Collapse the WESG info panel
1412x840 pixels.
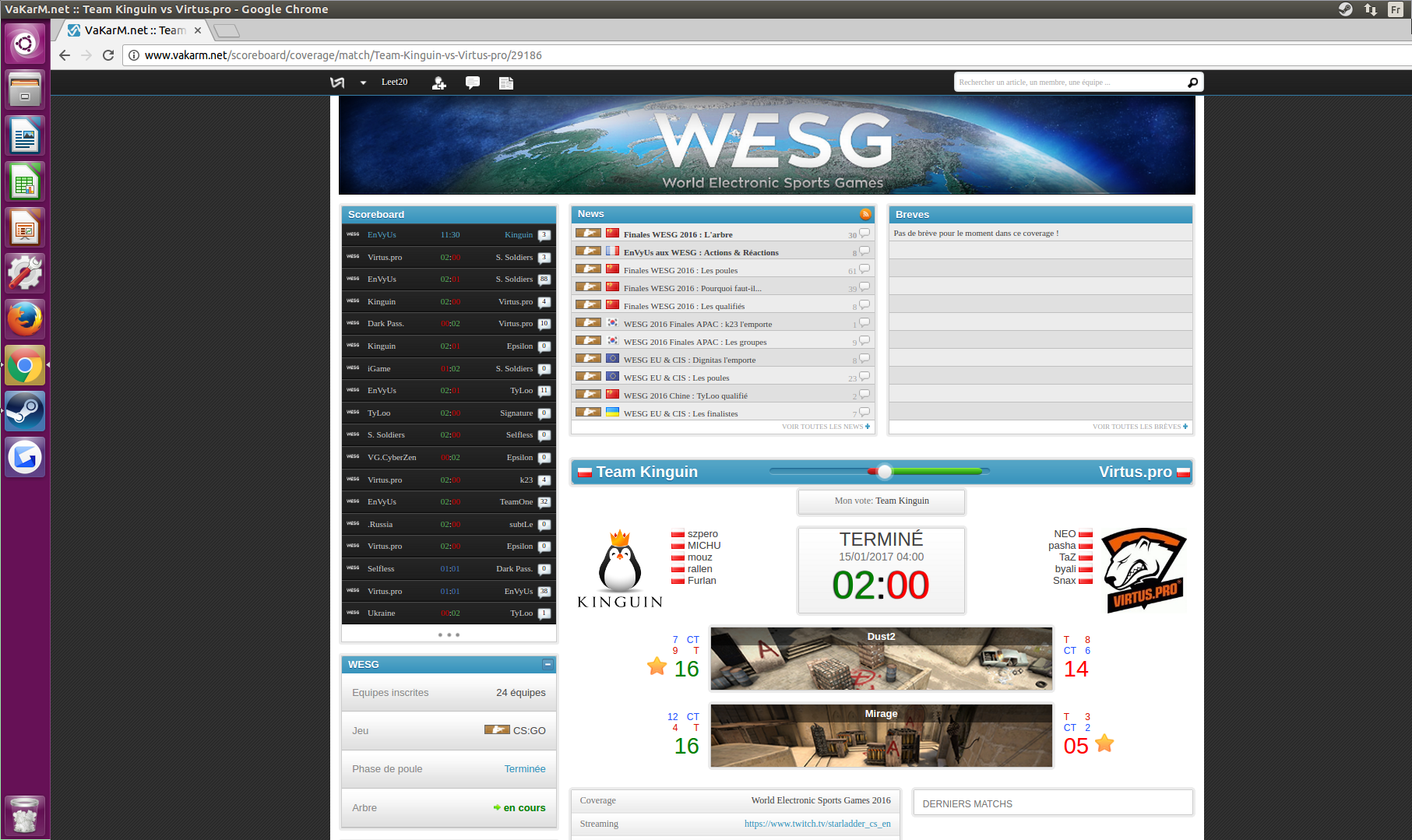tap(548, 664)
